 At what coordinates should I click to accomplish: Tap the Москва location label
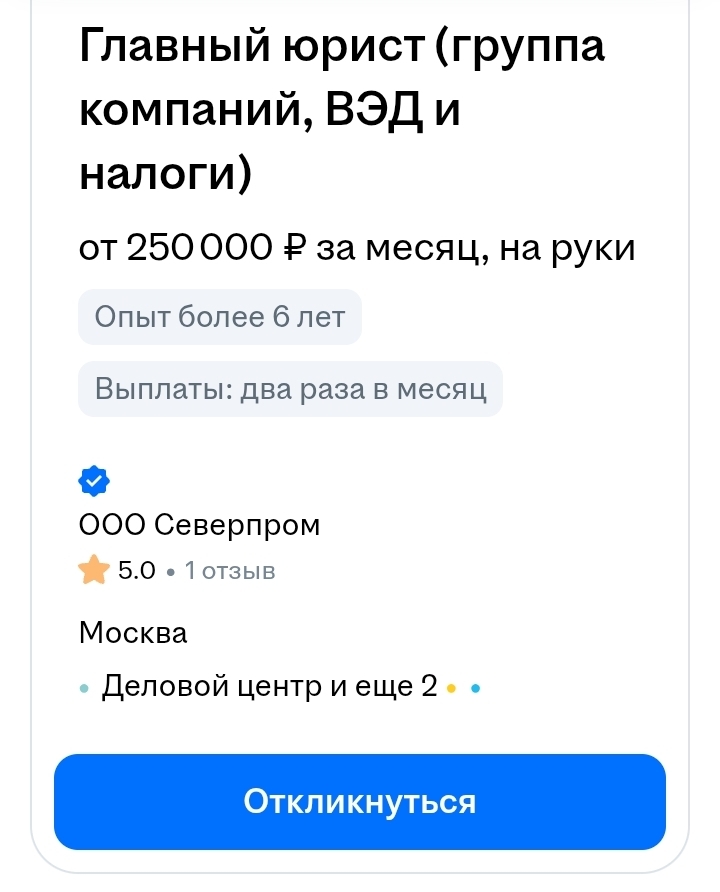click(x=133, y=633)
